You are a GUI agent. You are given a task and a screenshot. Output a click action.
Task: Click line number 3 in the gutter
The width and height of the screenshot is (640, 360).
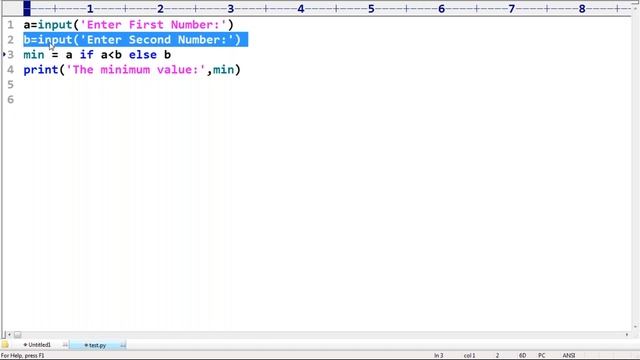click(x=11, y=55)
